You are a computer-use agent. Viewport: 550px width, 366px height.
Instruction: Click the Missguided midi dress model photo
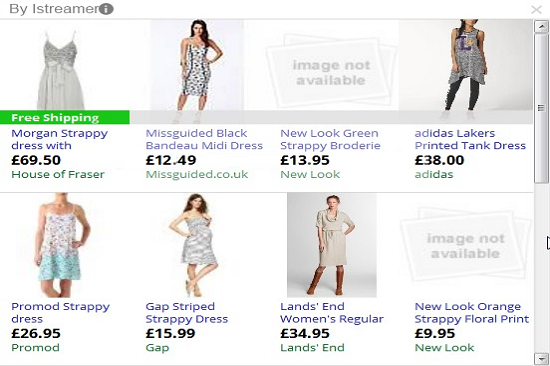(197, 65)
